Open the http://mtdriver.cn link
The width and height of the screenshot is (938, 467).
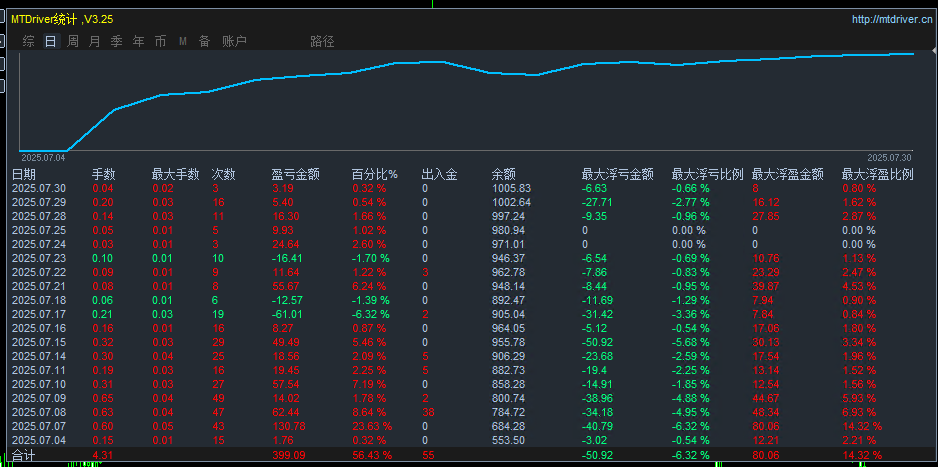(x=892, y=20)
